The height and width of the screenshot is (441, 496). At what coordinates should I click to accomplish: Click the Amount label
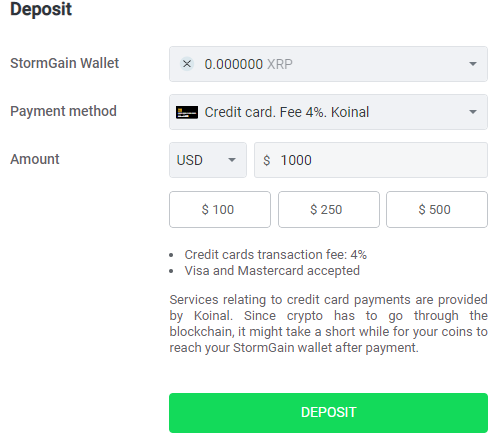(35, 159)
